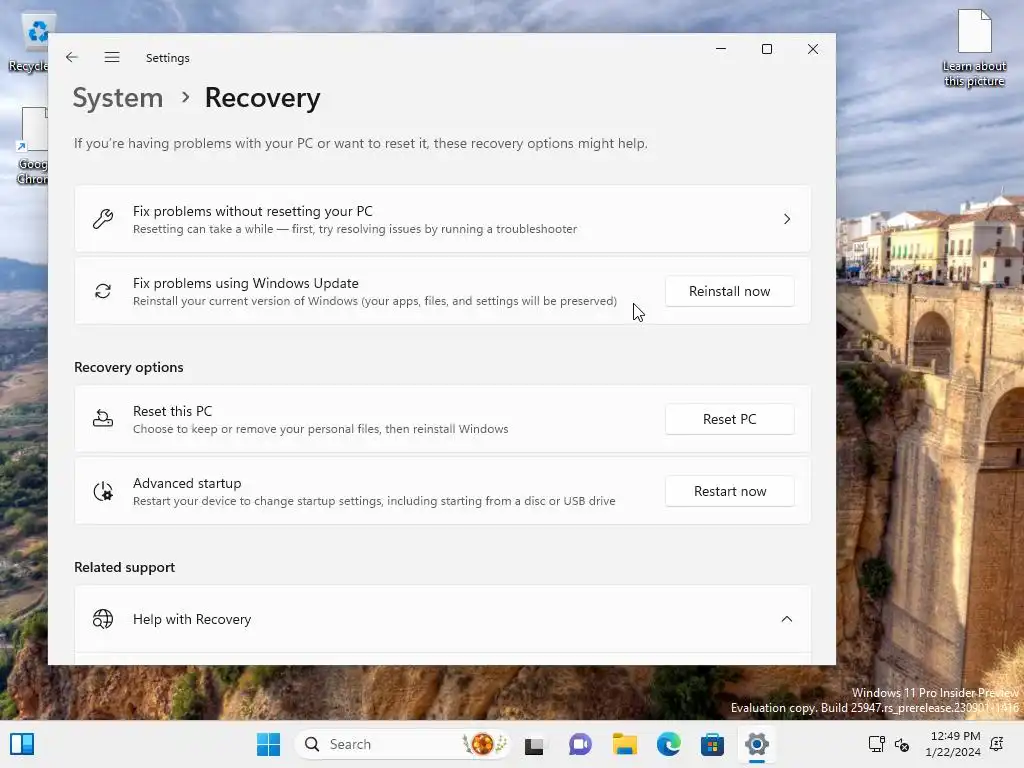
Task: Click the Reset this PC icon
Action: [103, 419]
